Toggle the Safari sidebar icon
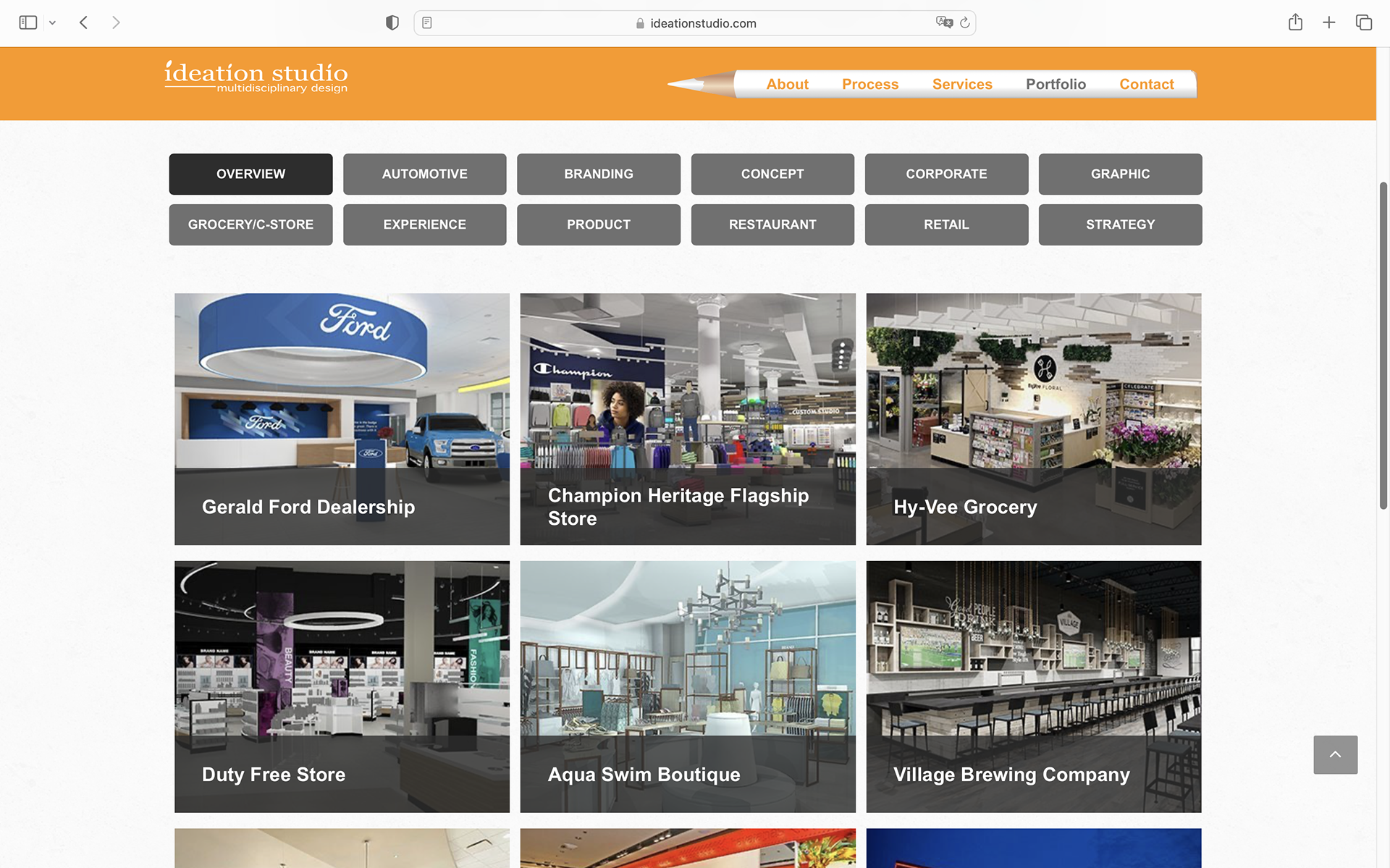This screenshot has width=1390, height=868. point(28,22)
